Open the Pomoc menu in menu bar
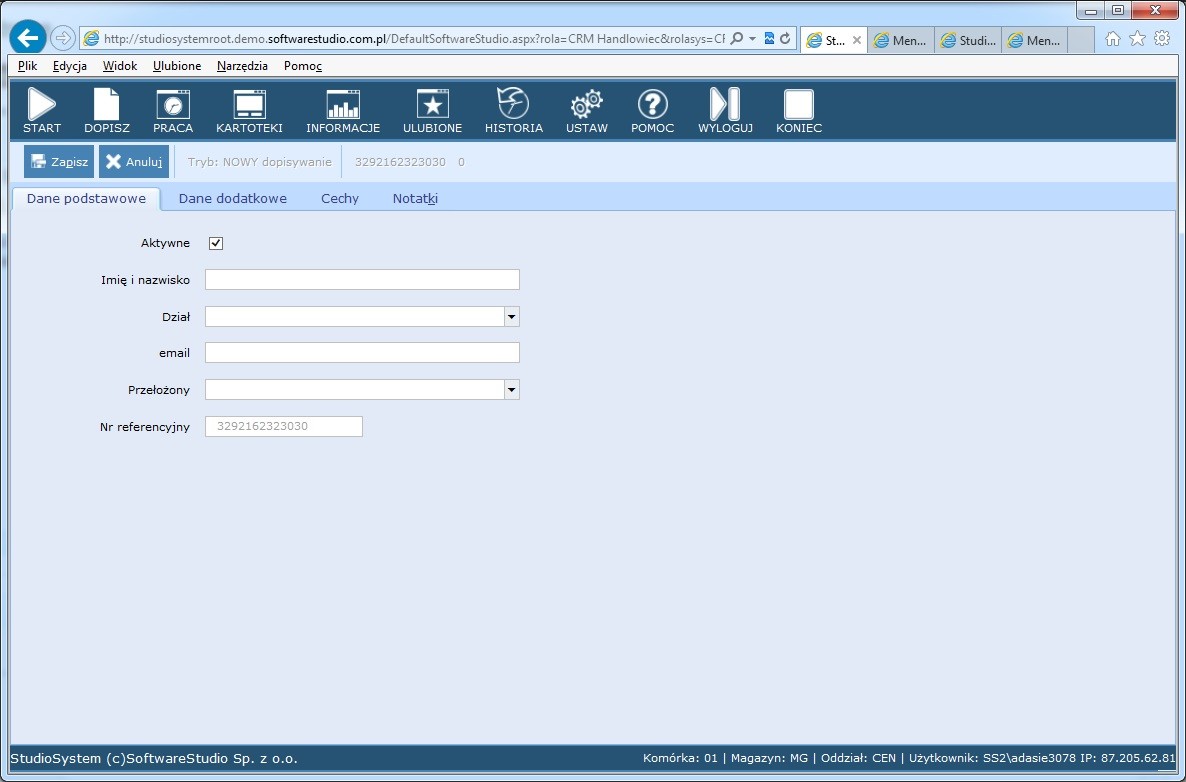1186x782 pixels. point(303,66)
